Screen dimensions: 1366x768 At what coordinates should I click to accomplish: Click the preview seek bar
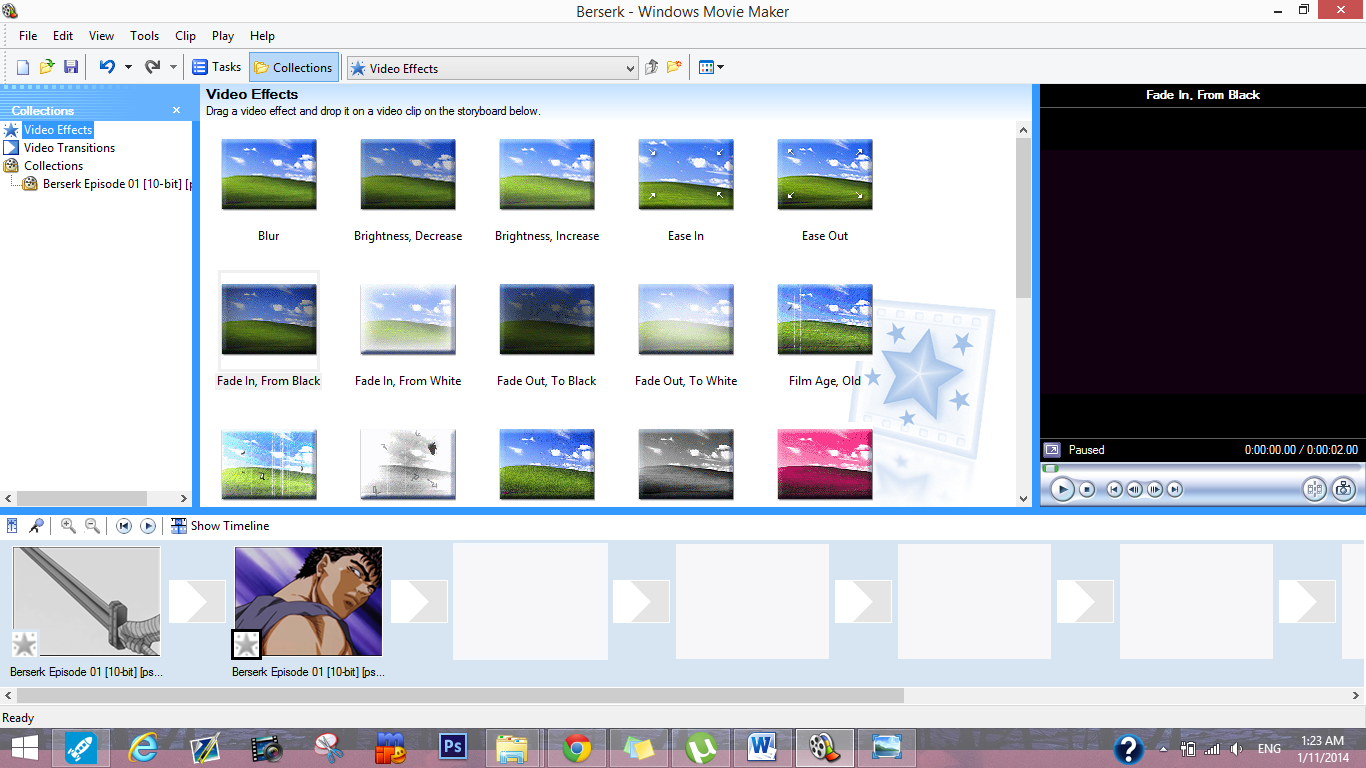coord(1200,467)
